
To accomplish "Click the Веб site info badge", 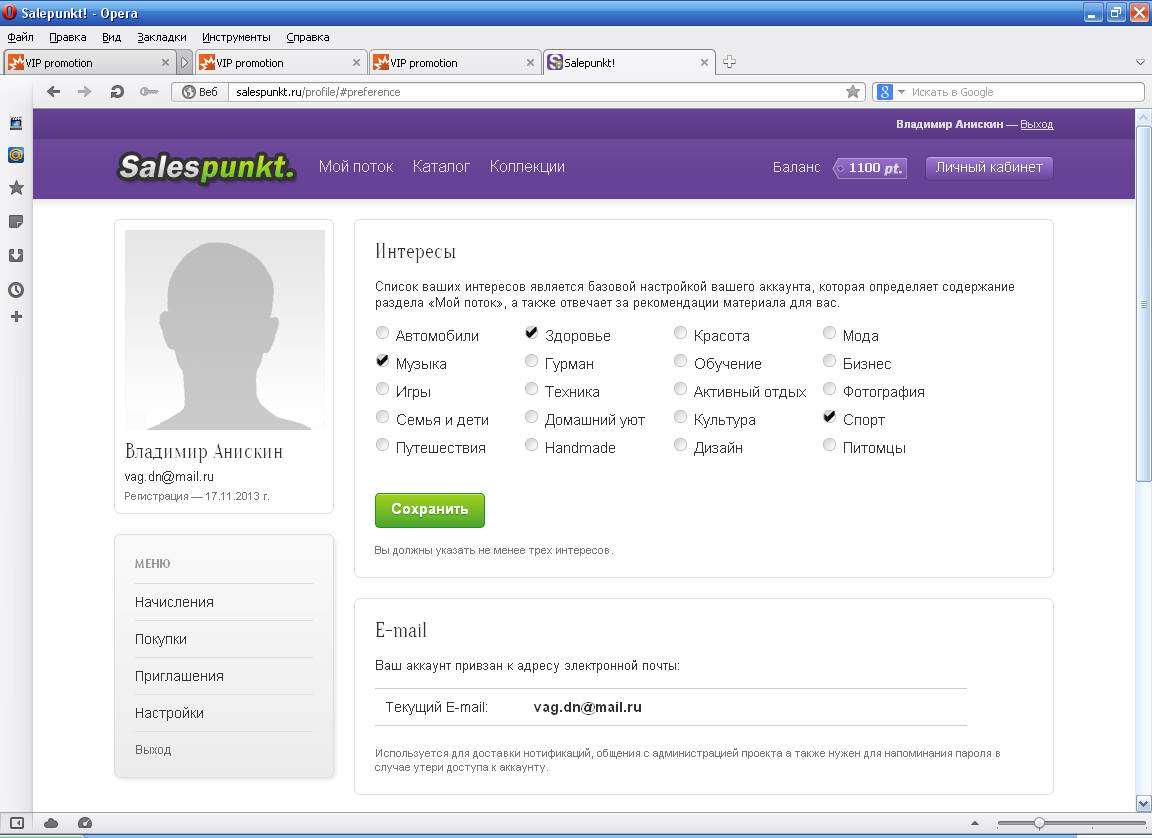I will (x=201, y=92).
